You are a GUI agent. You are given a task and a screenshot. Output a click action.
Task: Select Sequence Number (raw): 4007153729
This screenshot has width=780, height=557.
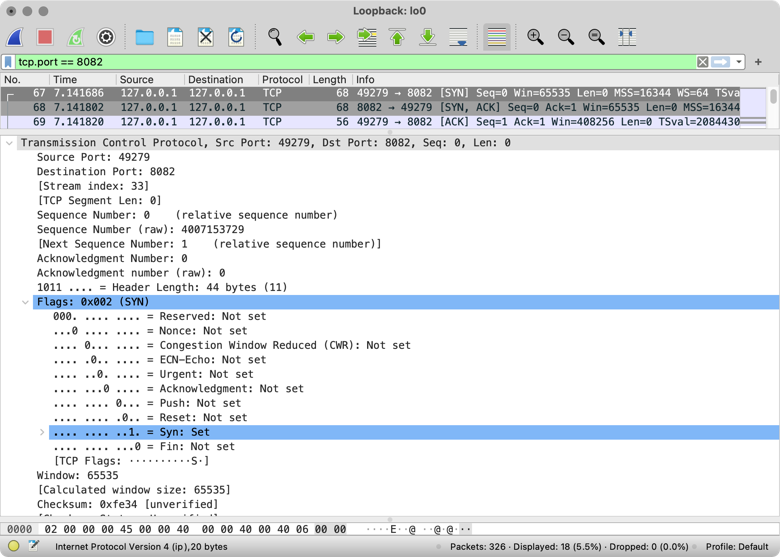point(140,229)
